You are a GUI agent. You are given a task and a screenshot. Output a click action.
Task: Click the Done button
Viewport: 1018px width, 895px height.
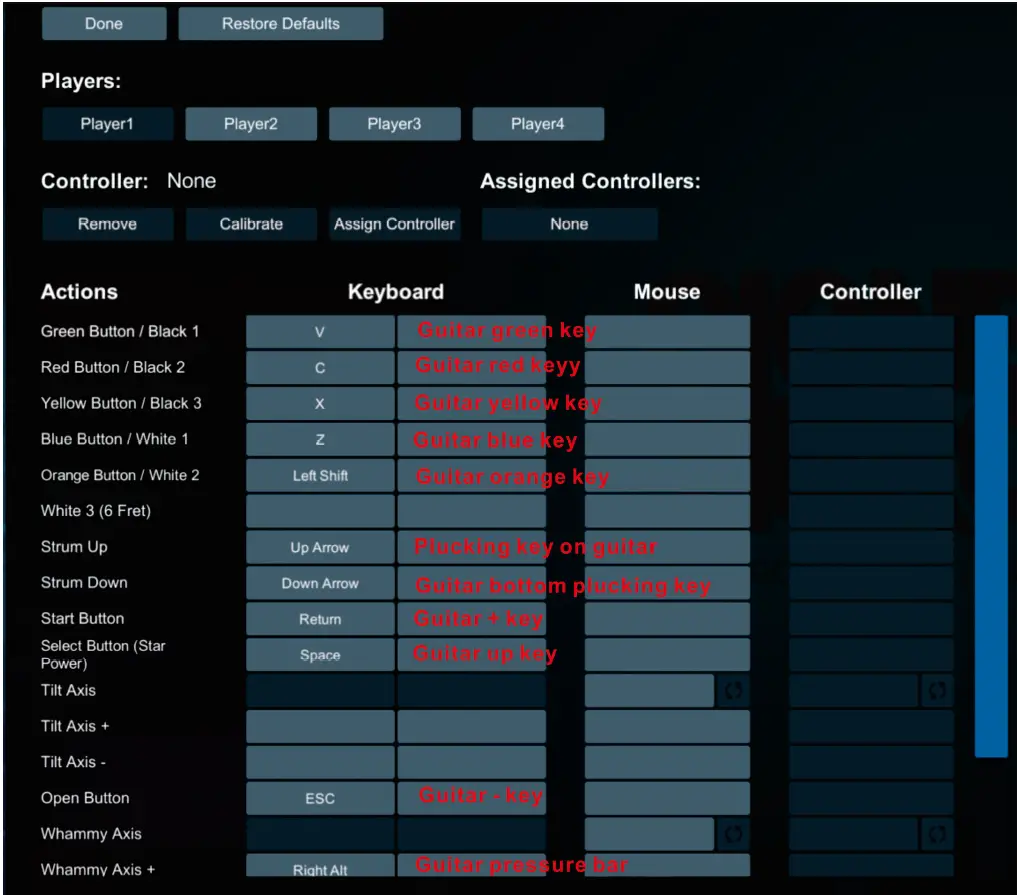coord(104,24)
